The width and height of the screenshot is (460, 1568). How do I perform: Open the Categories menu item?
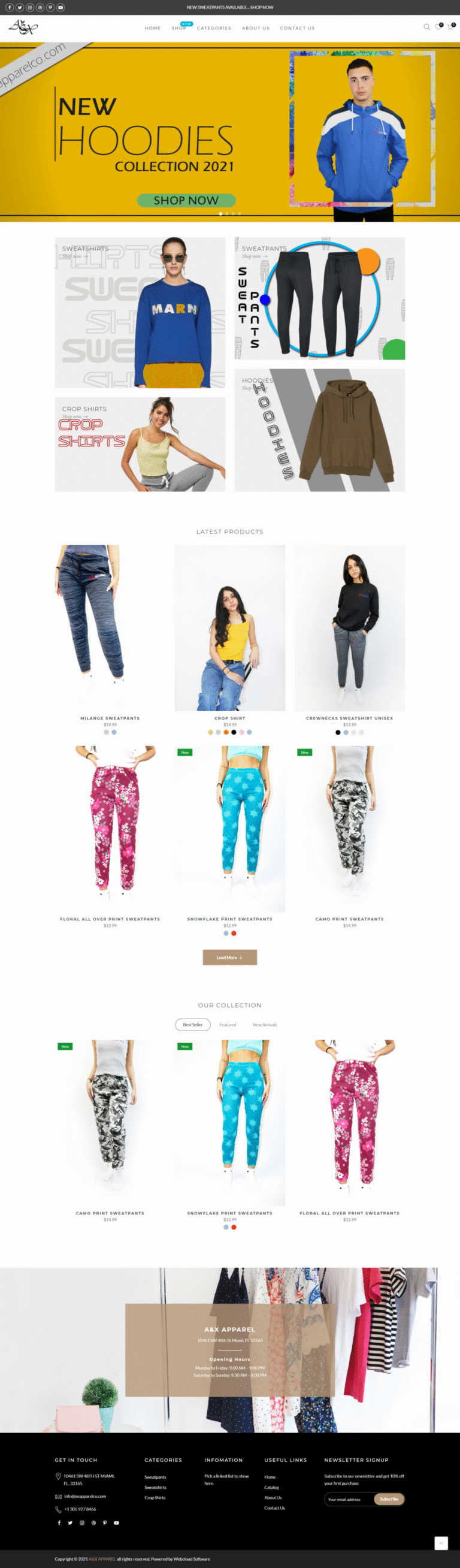click(214, 28)
